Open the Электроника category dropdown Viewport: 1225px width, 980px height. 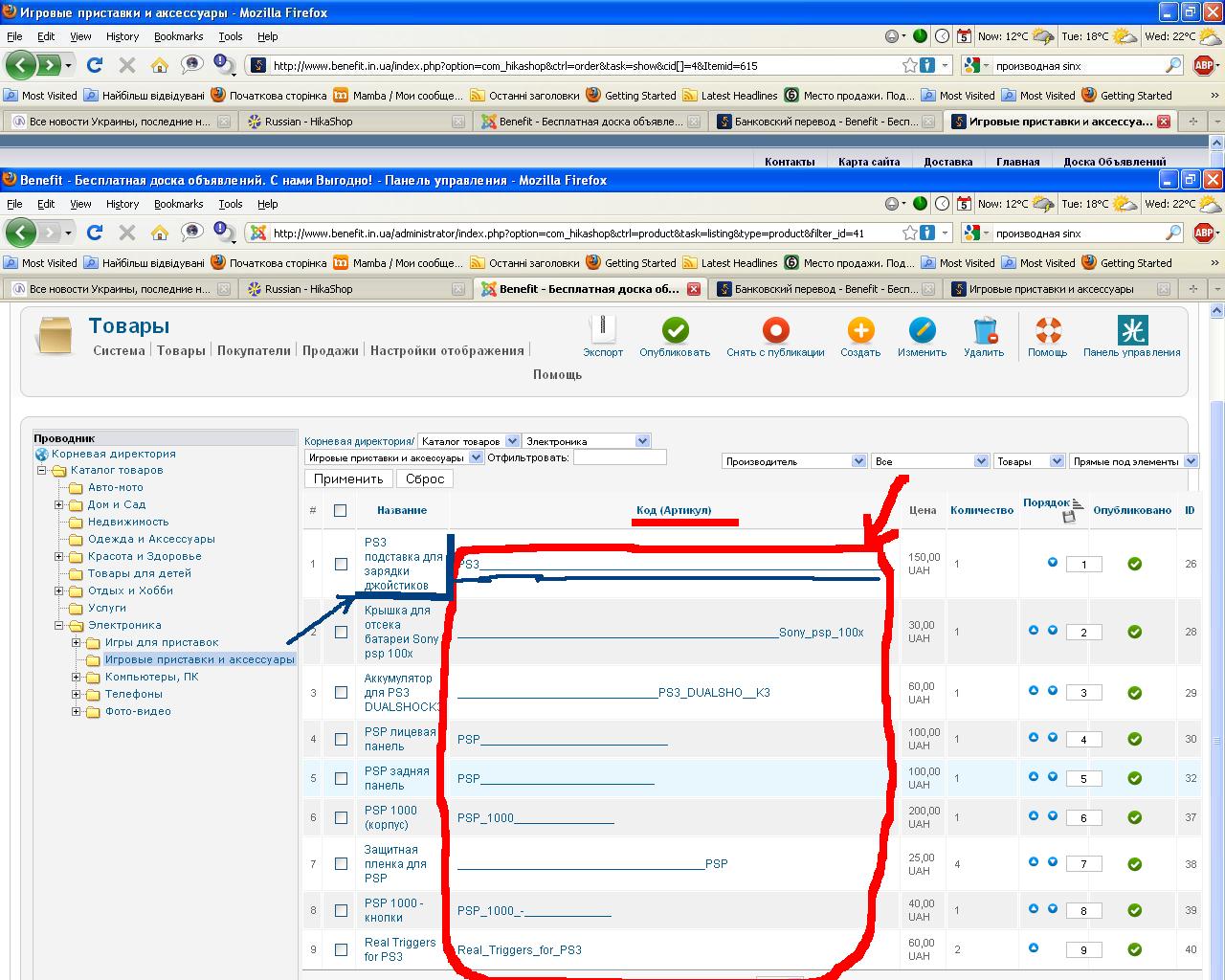587,441
